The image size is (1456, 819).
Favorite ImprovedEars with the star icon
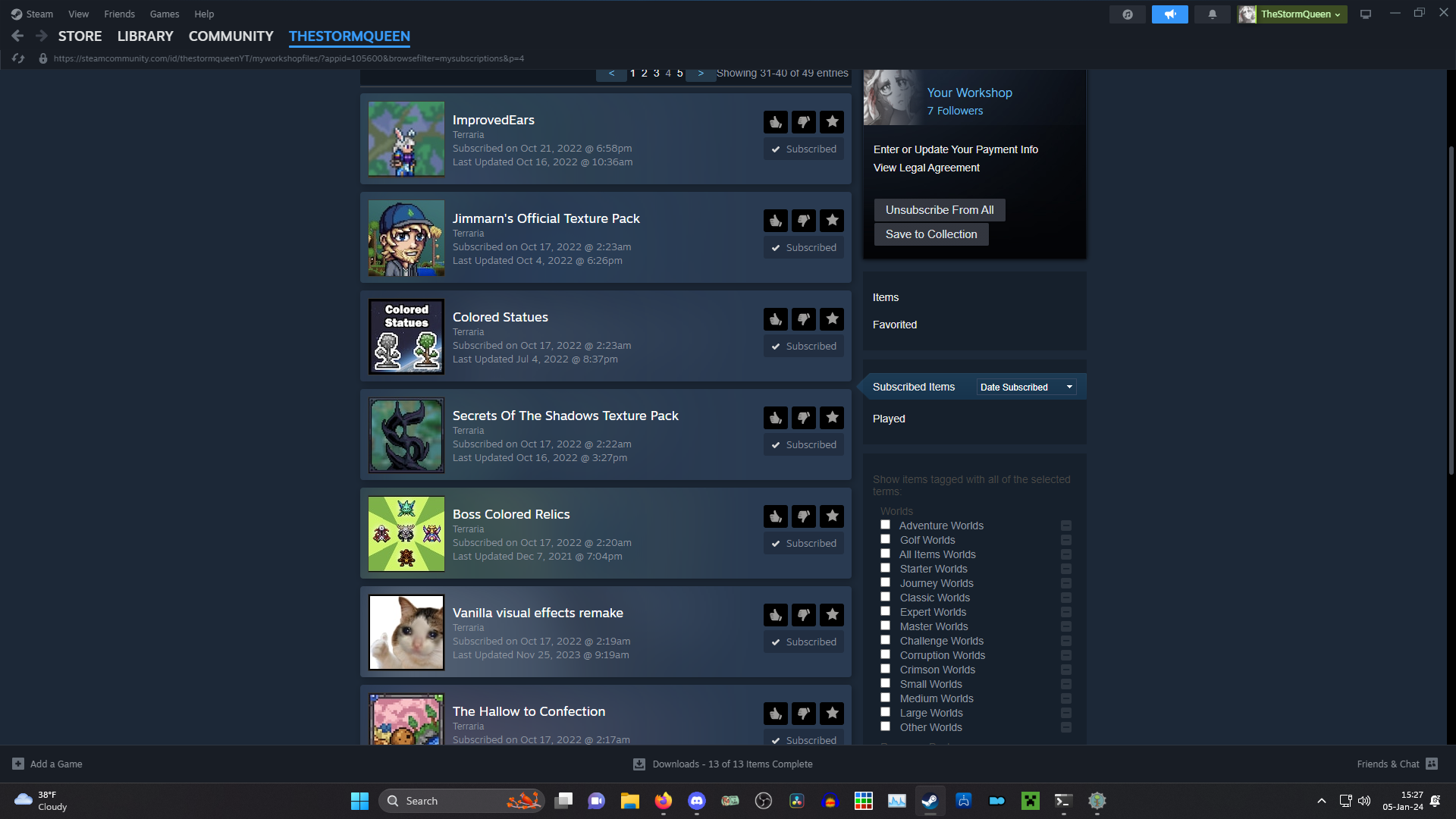[x=832, y=122]
